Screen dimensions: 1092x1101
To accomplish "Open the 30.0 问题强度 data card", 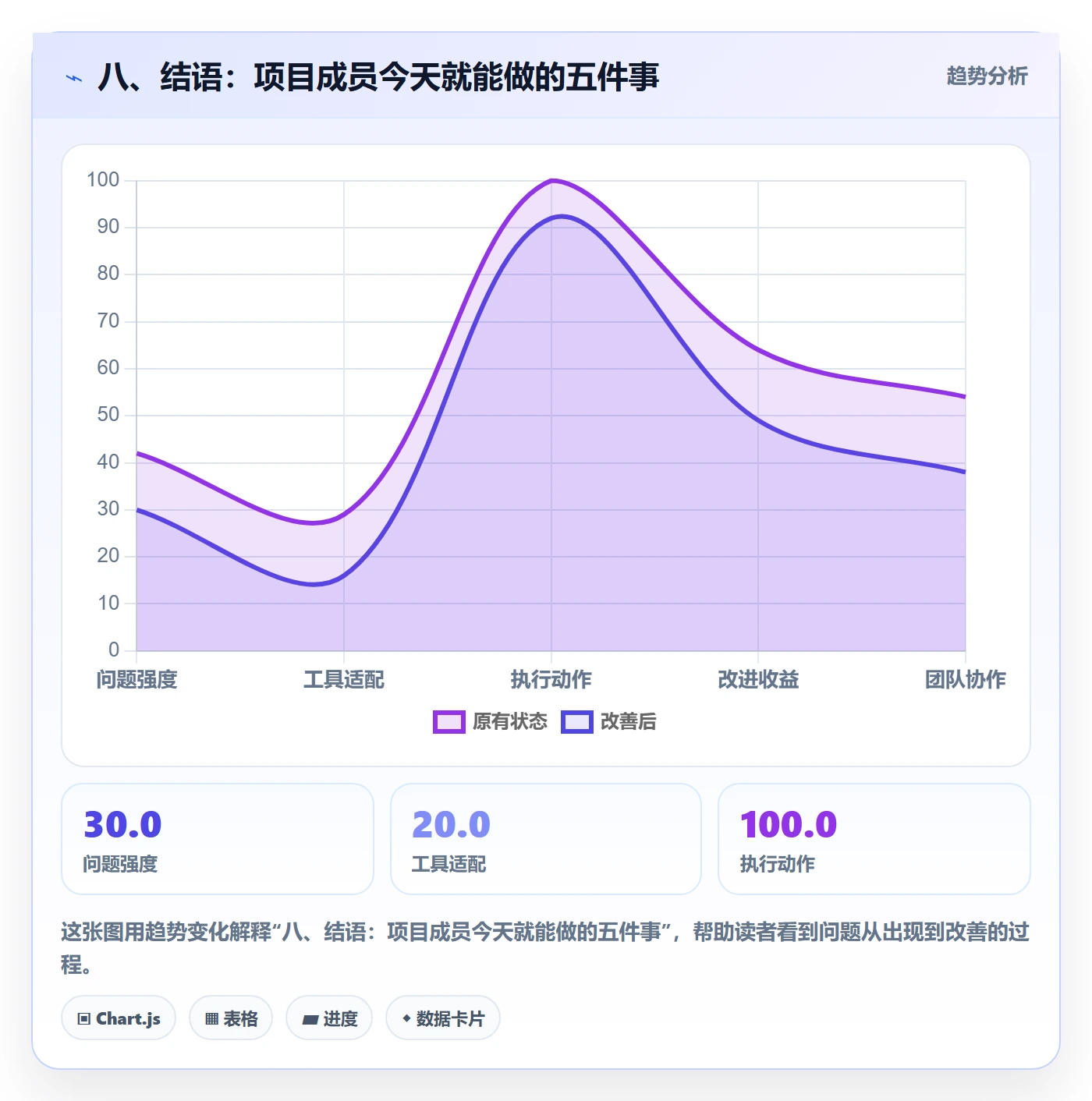I will pos(218,839).
